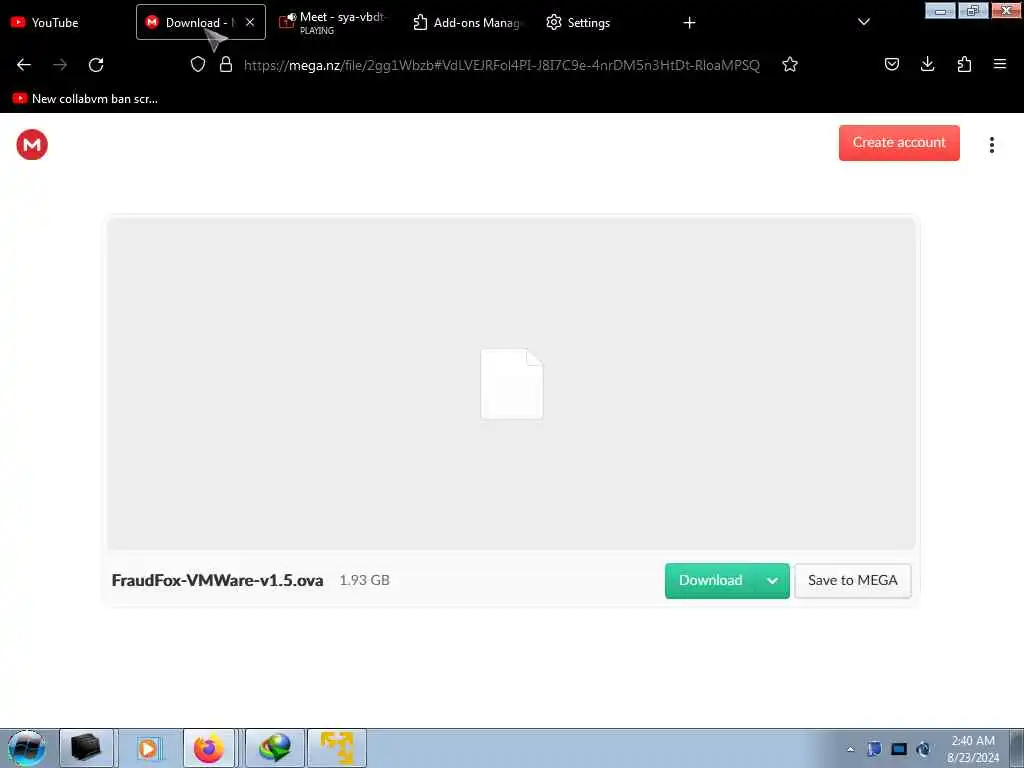The width and height of the screenshot is (1024, 768).
Task: Click the MEGA logo
Action: point(32,144)
